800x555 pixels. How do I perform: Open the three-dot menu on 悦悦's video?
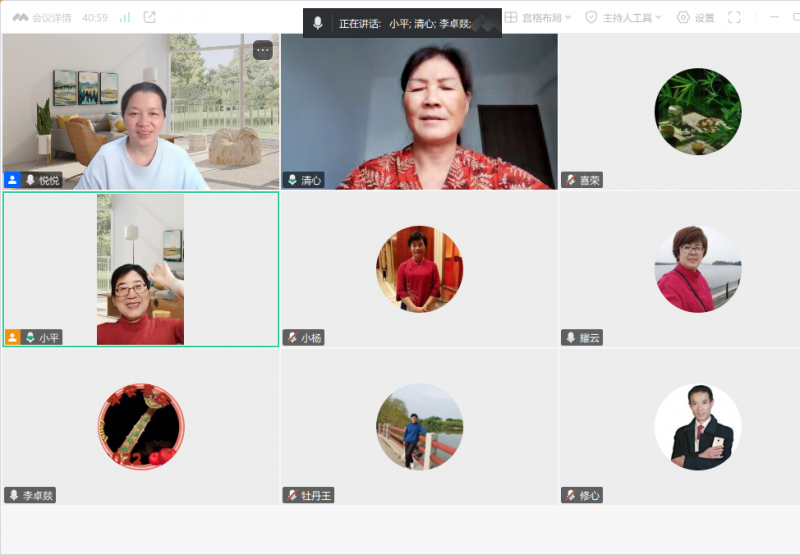[x=263, y=50]
